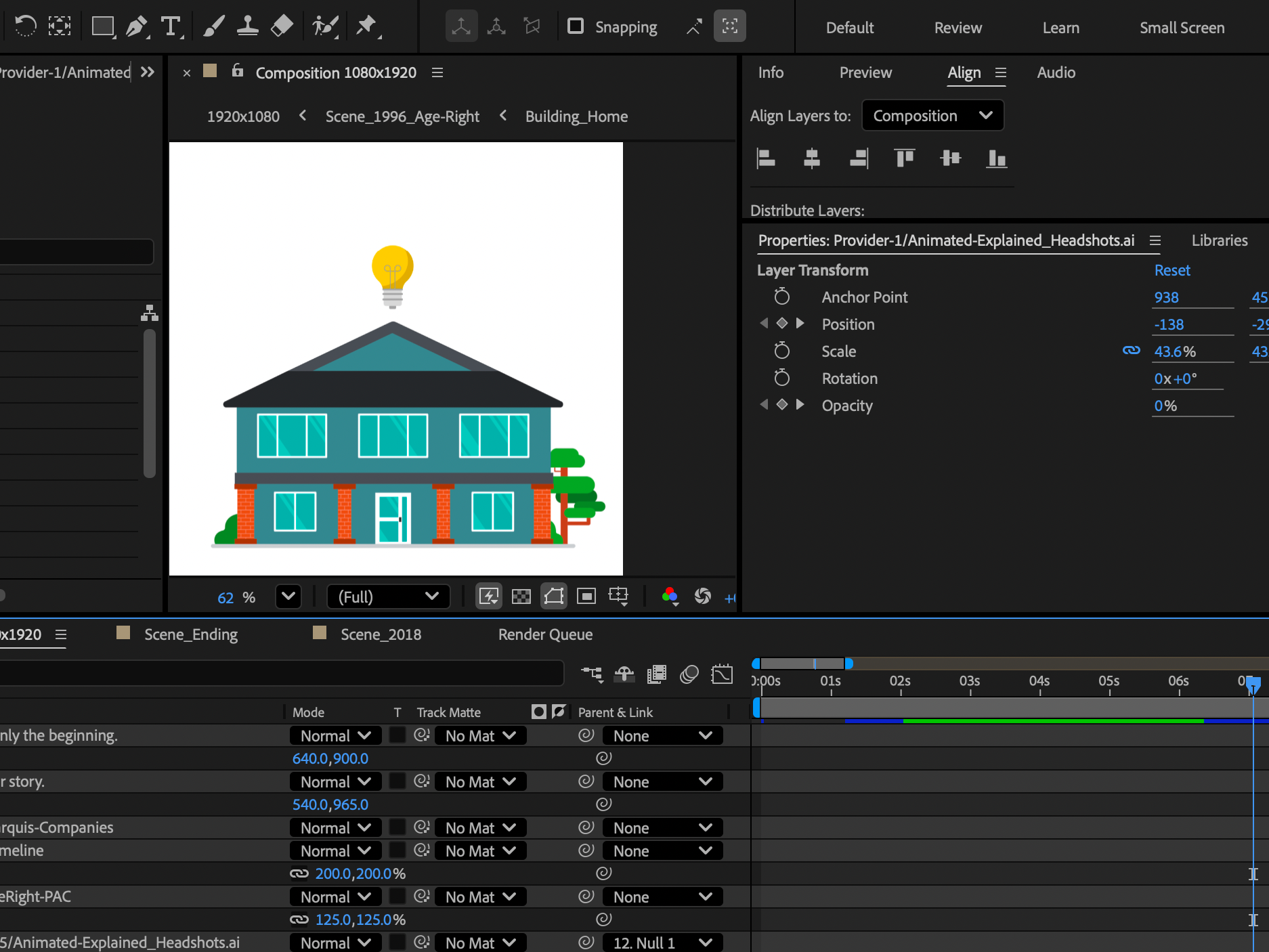This screenshot has width=1269, height=952.
Task: Open the Audio panel tab
Action: (1056, 72)
